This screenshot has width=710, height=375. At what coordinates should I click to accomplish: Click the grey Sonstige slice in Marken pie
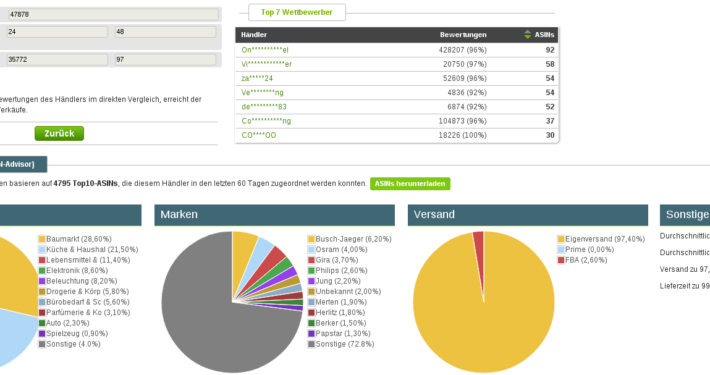204,317
